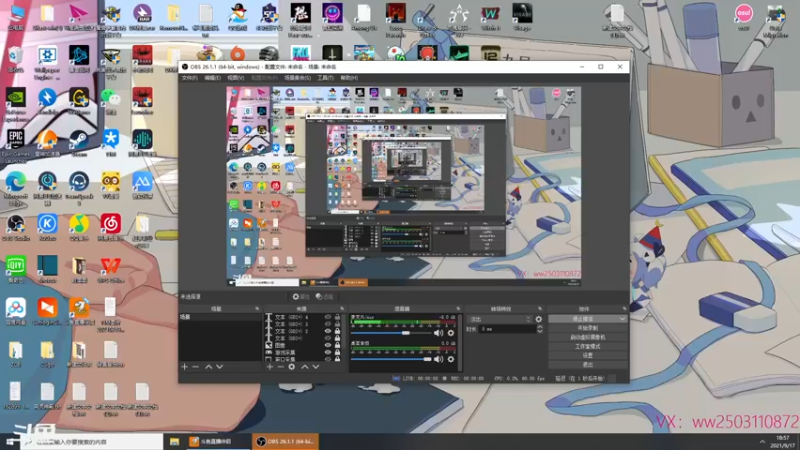Screen dimensions: 800x450
Task: Adjust the 时长 duration stepper arrows
Action: tap(540, 330)
